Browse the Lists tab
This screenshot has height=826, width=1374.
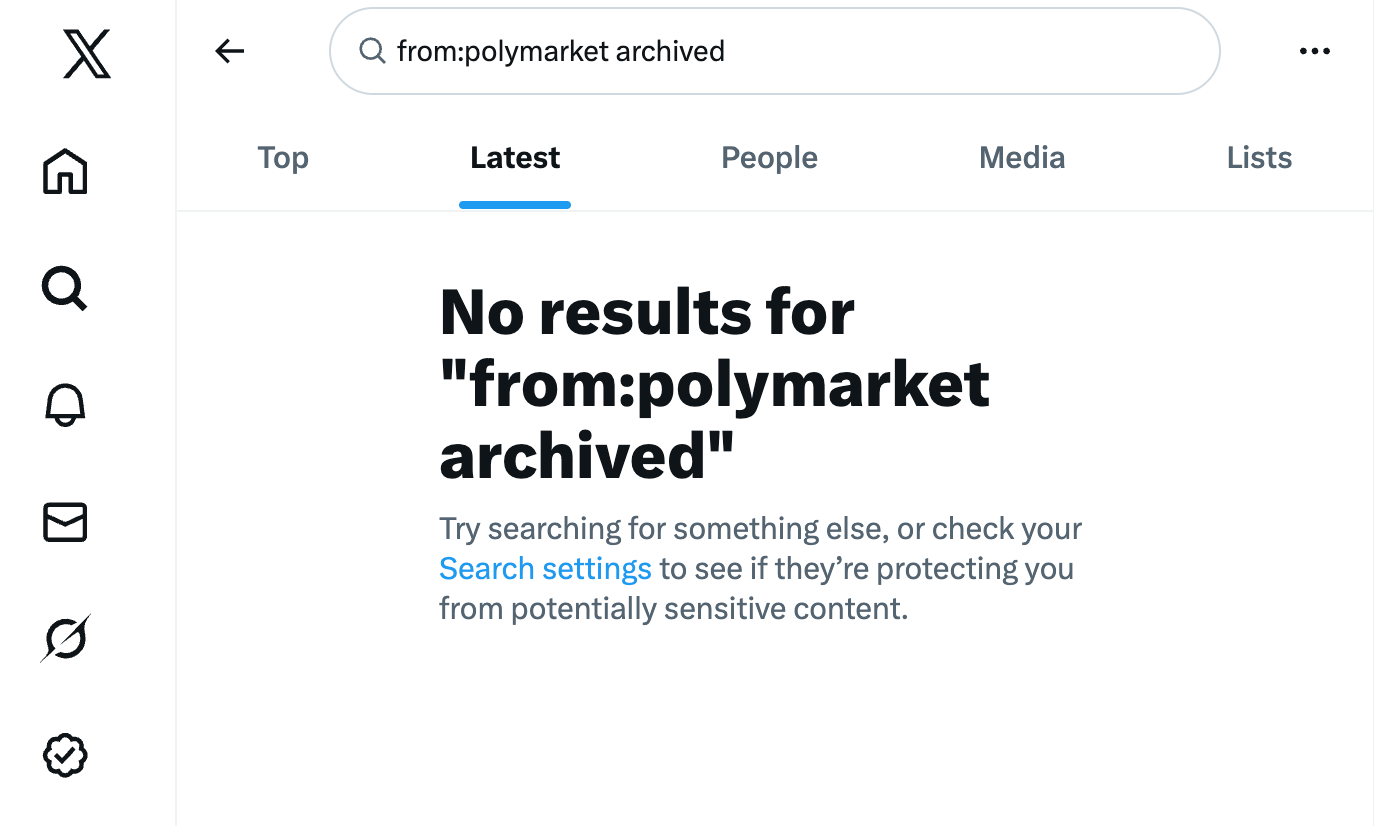click(x=1258, y=157)
